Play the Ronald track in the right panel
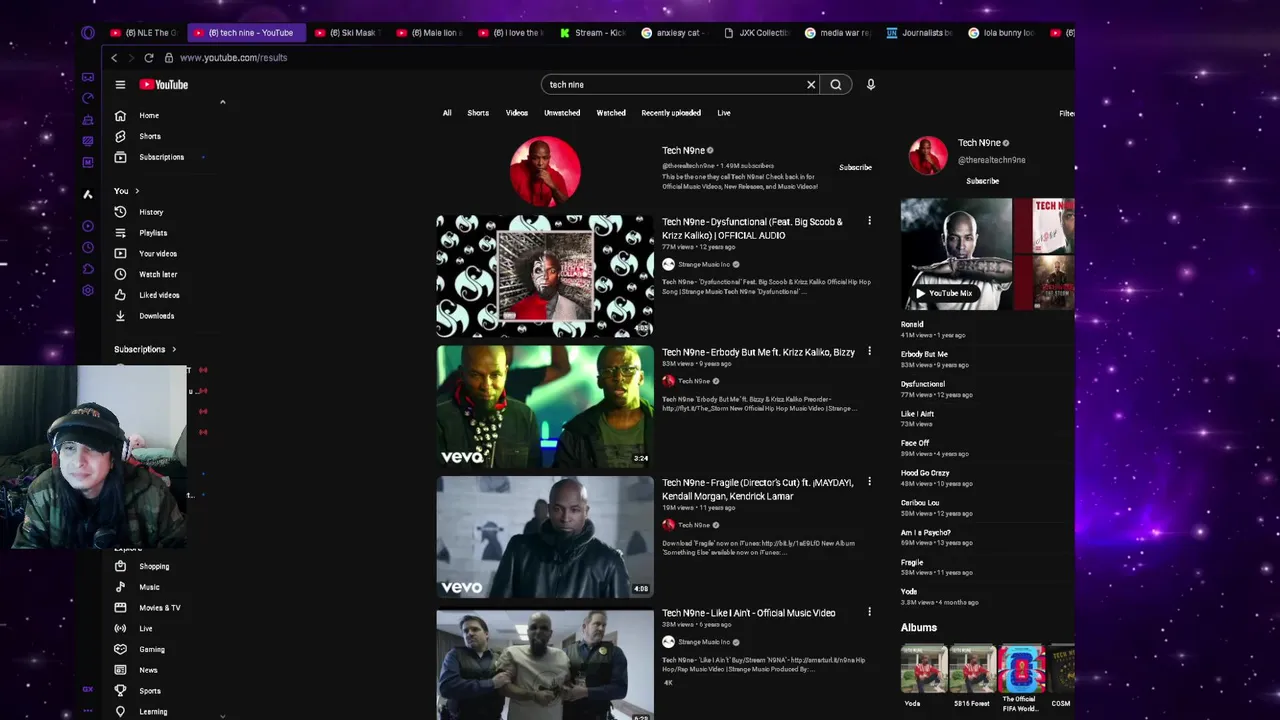This screenshot has height=720, width=1280. click(x=912, y=325)
